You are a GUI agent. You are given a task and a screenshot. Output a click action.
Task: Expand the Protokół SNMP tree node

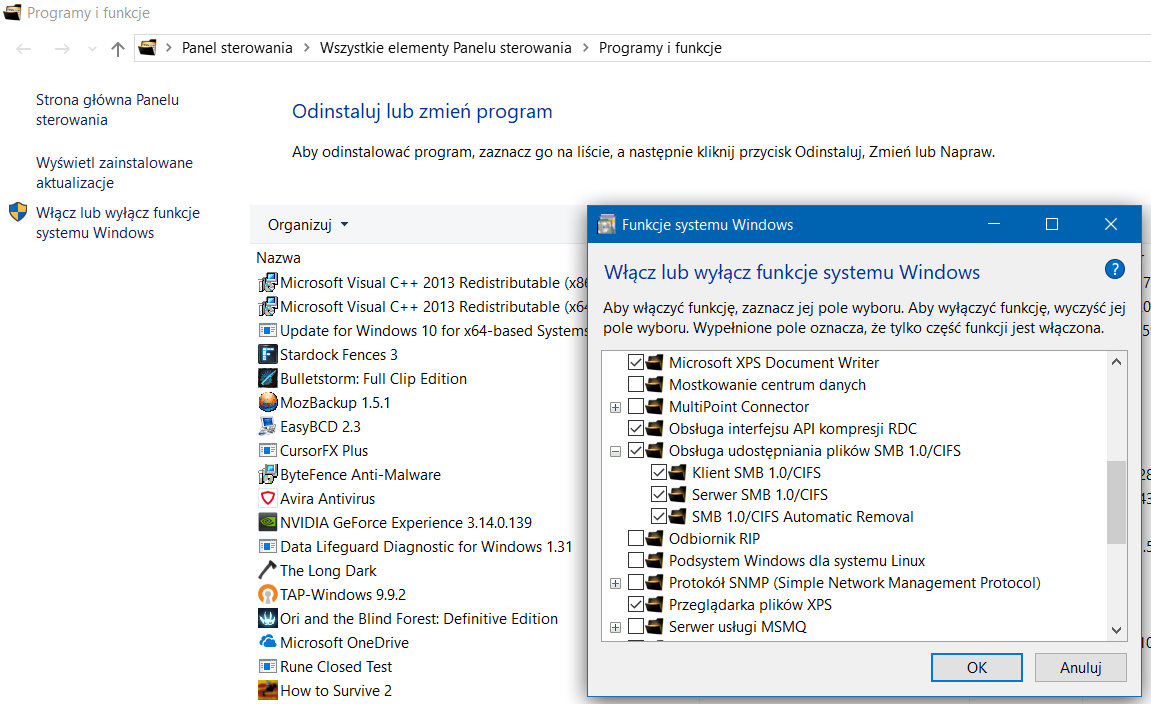615,584
